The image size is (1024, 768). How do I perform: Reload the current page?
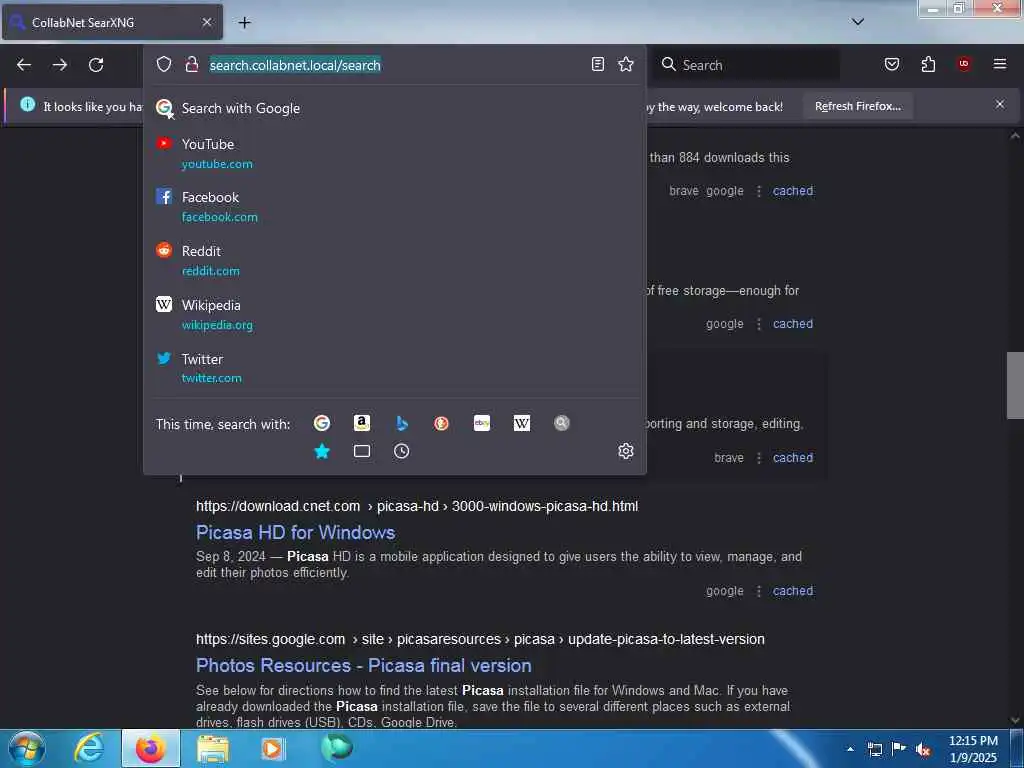click(96, 65)
